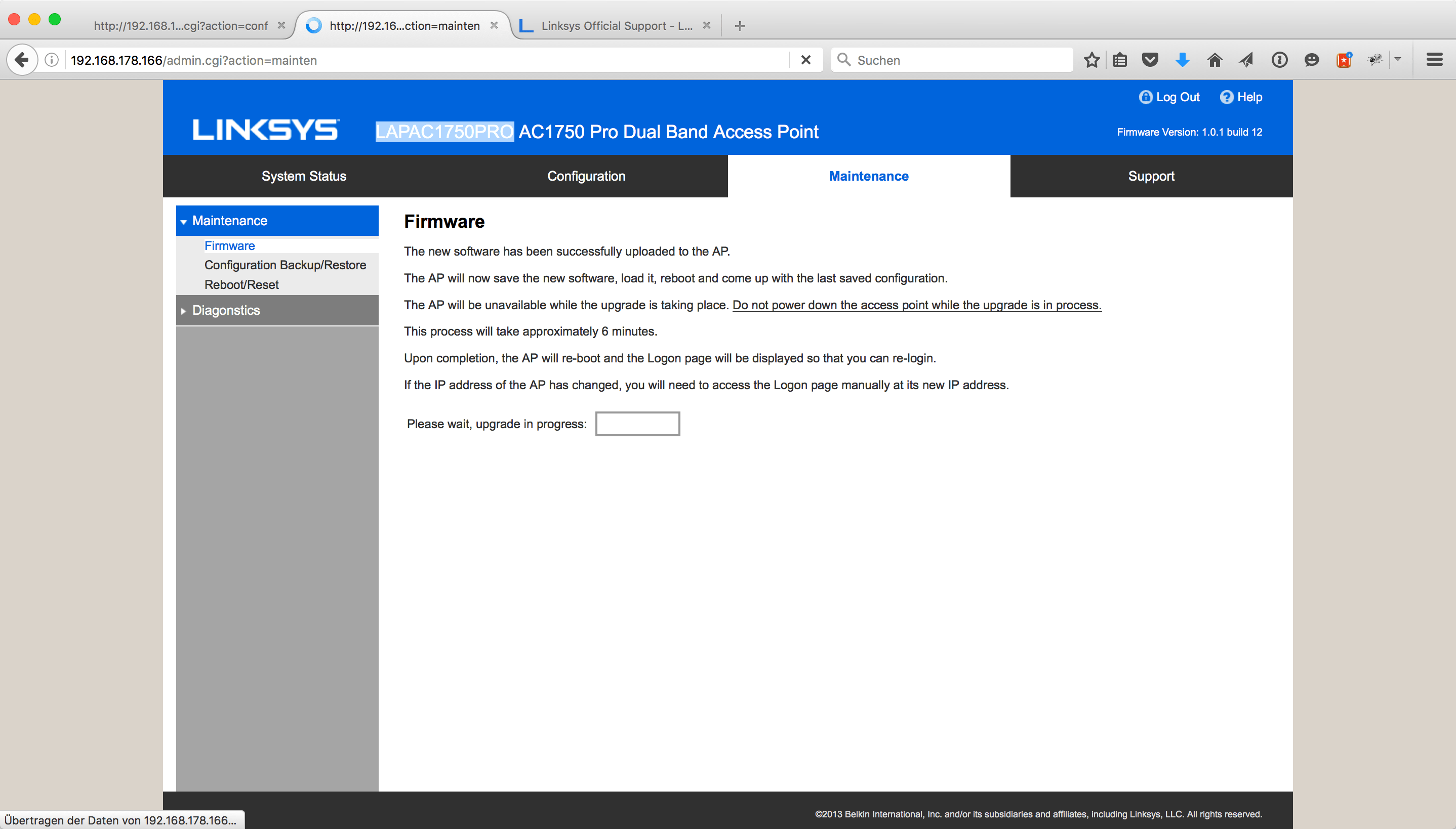The height and width of the screenshot is (829, 1456).
Task: Click the Firmware page heading
Action: tap(444, 222)
